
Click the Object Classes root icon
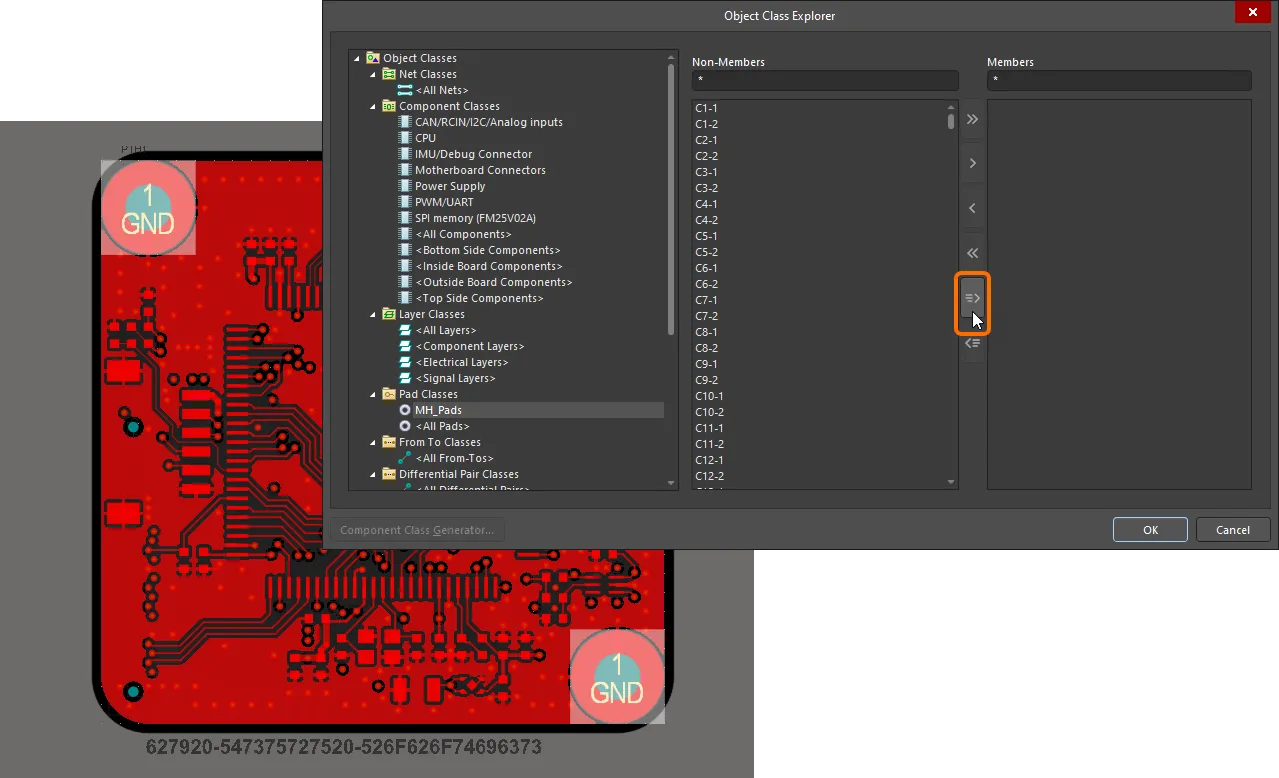pyautogui.click(x=373, y=58)
